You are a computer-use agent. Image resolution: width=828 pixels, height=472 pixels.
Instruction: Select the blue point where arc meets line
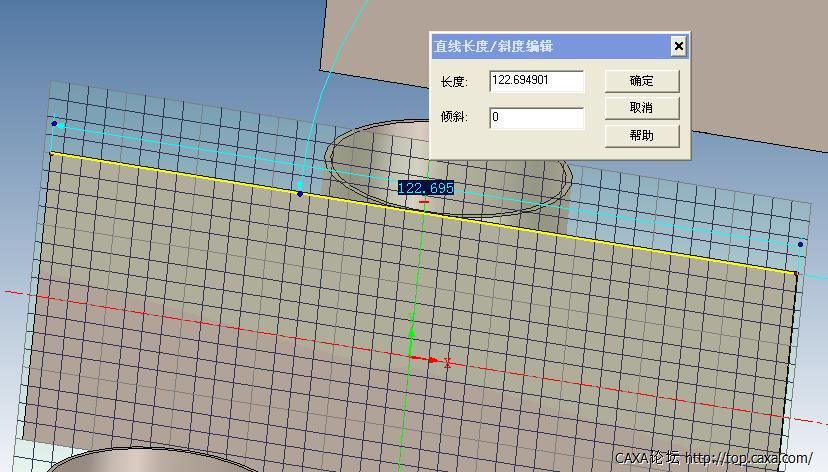[x=300, y=193]
